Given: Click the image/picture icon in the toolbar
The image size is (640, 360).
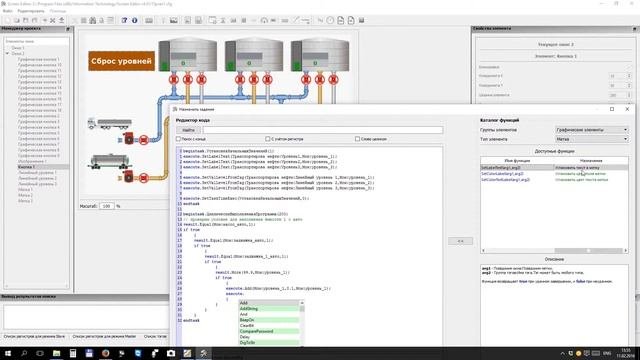Looking at the screenshot, I should coord(173,20).
